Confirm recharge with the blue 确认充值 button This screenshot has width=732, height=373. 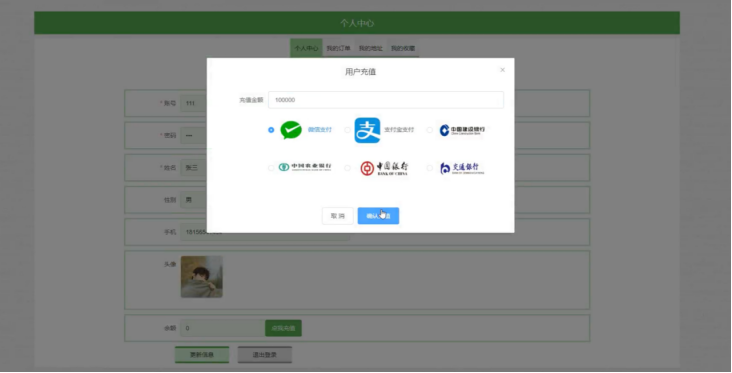[x=378, y=216]
